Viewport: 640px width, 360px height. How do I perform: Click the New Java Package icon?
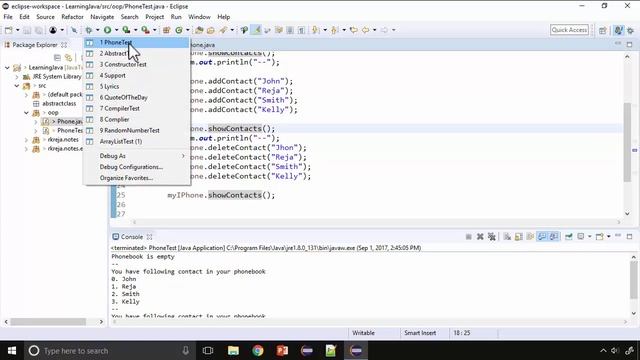tap(167, 30)
